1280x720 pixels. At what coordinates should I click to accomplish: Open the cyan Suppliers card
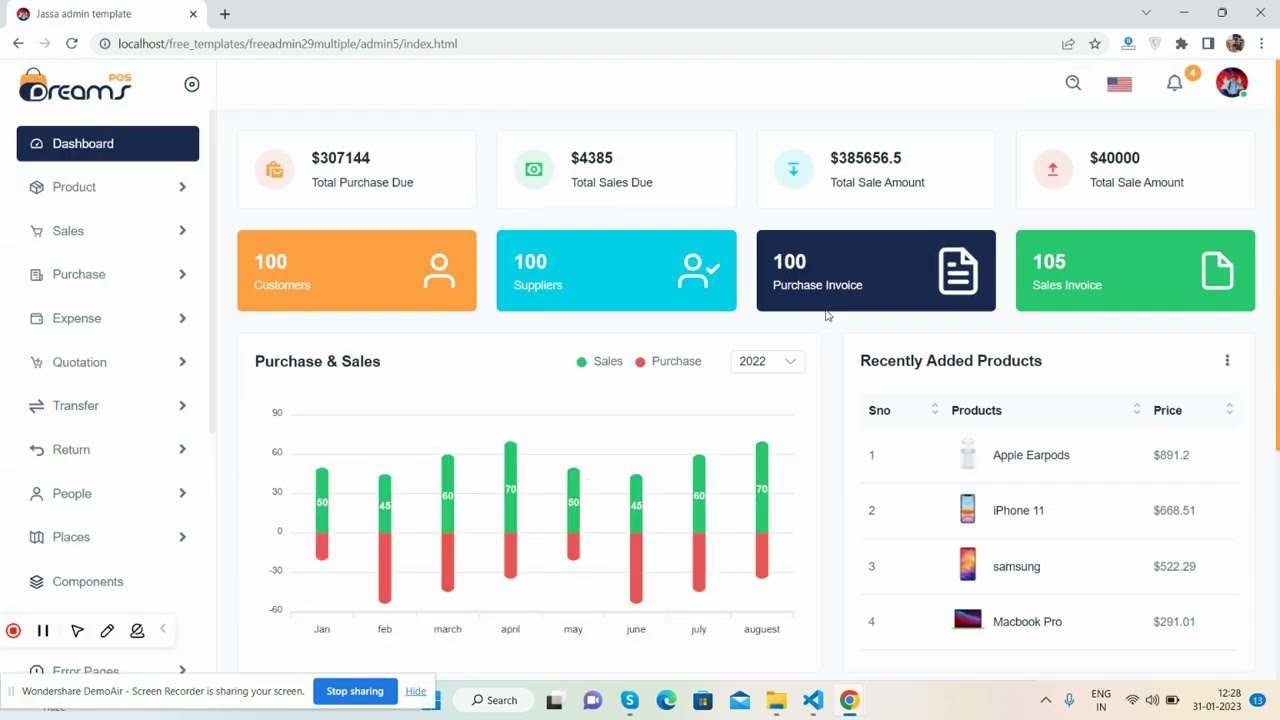616,271
